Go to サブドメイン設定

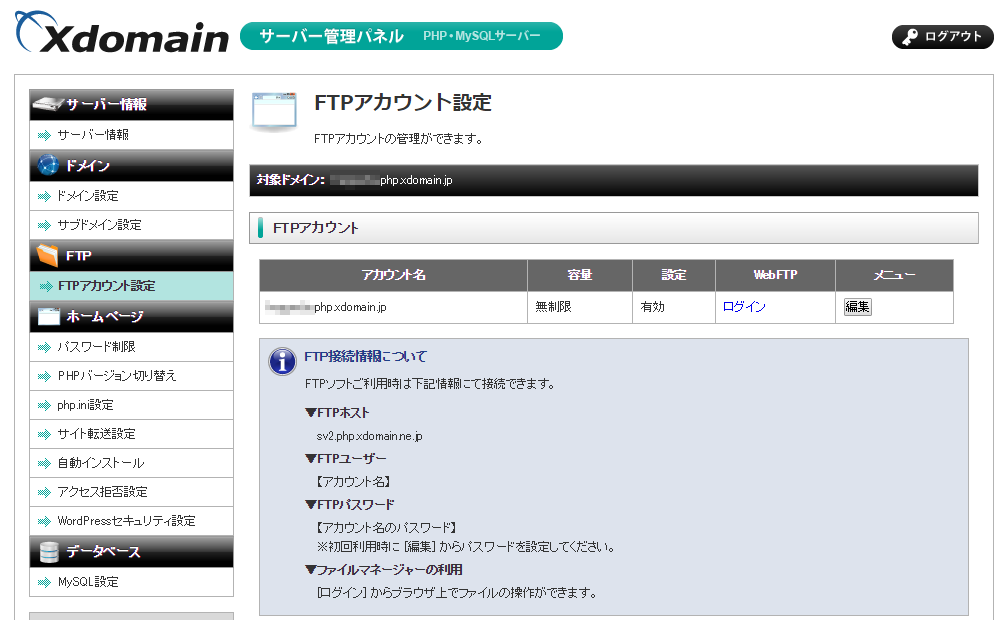[x=131, y=225]
